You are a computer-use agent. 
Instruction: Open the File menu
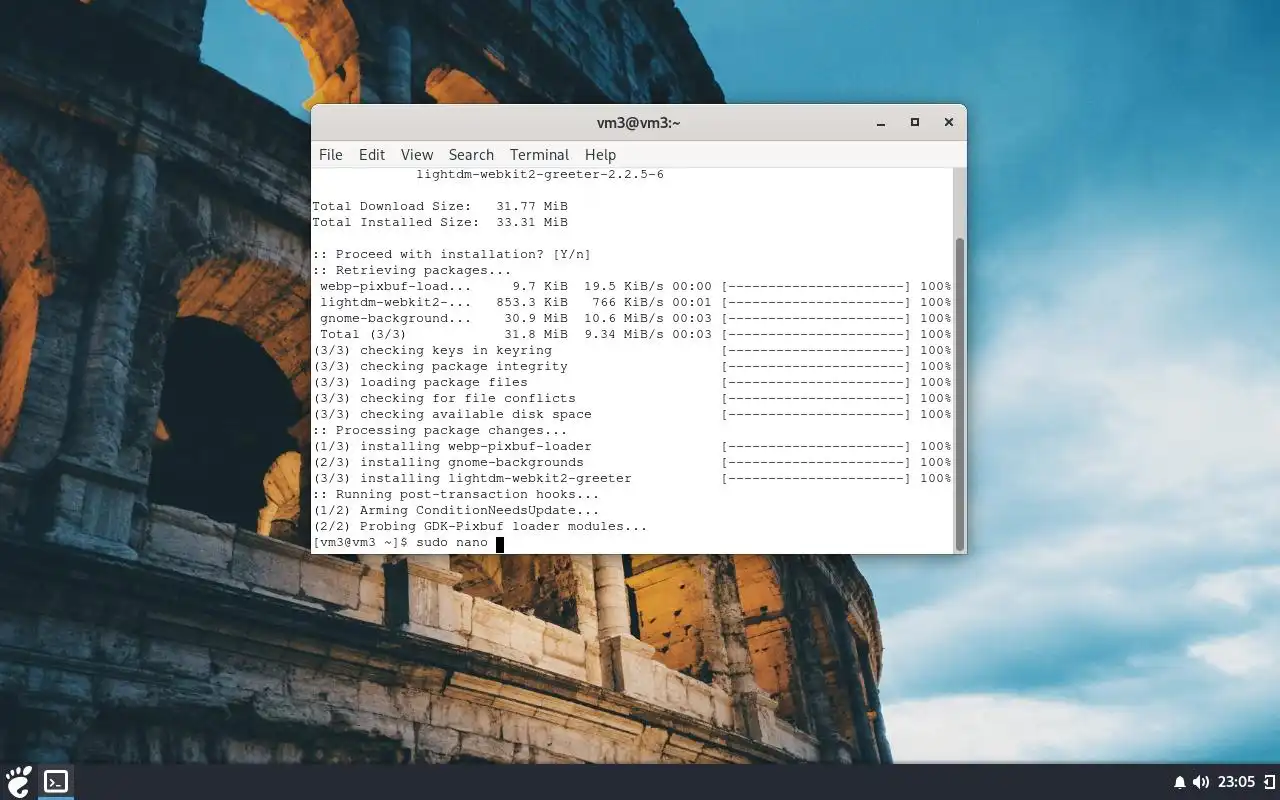[x=330, y=155]
